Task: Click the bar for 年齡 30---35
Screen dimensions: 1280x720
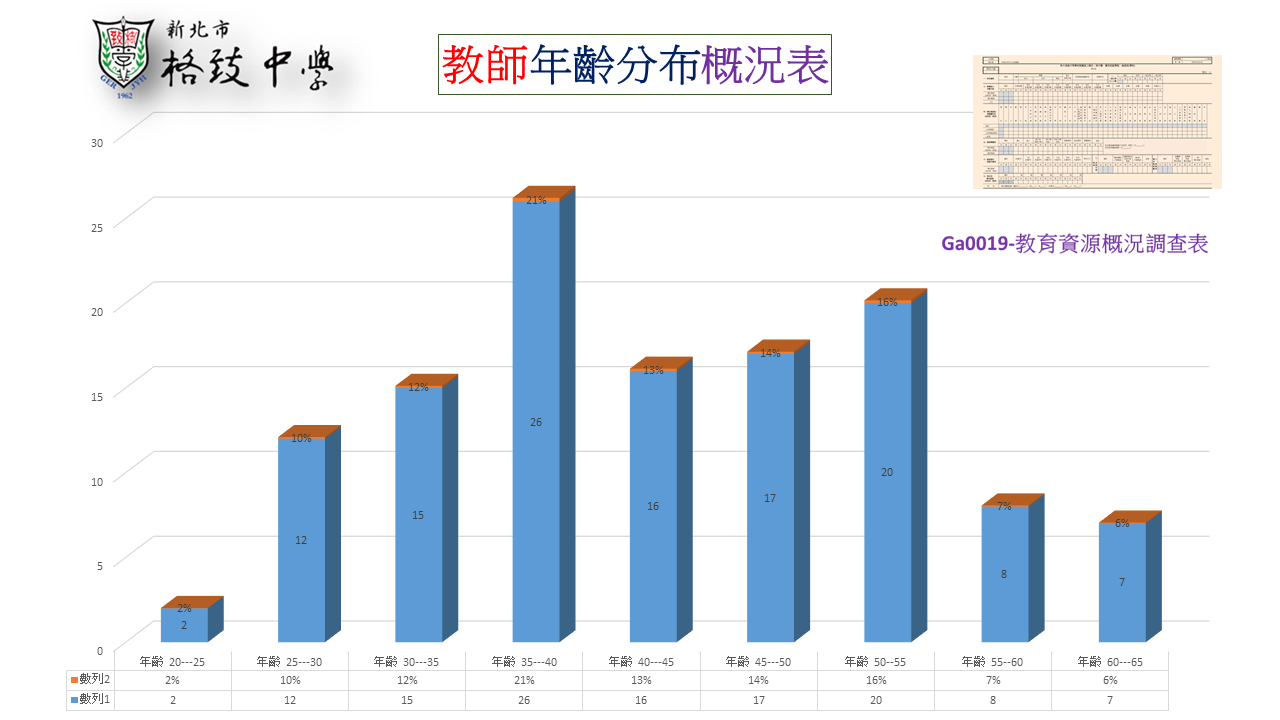Action: (x=418, y=515)
